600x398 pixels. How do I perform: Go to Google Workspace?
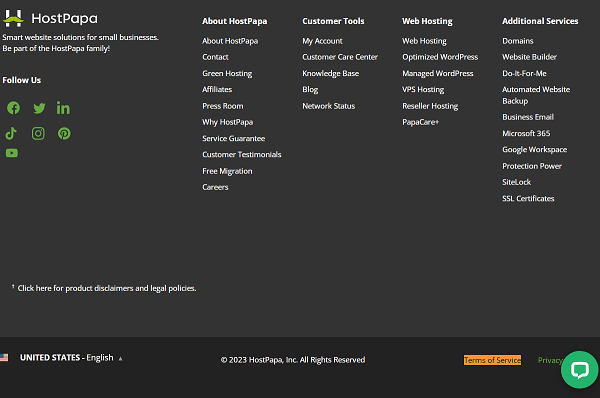click(535, 150)
